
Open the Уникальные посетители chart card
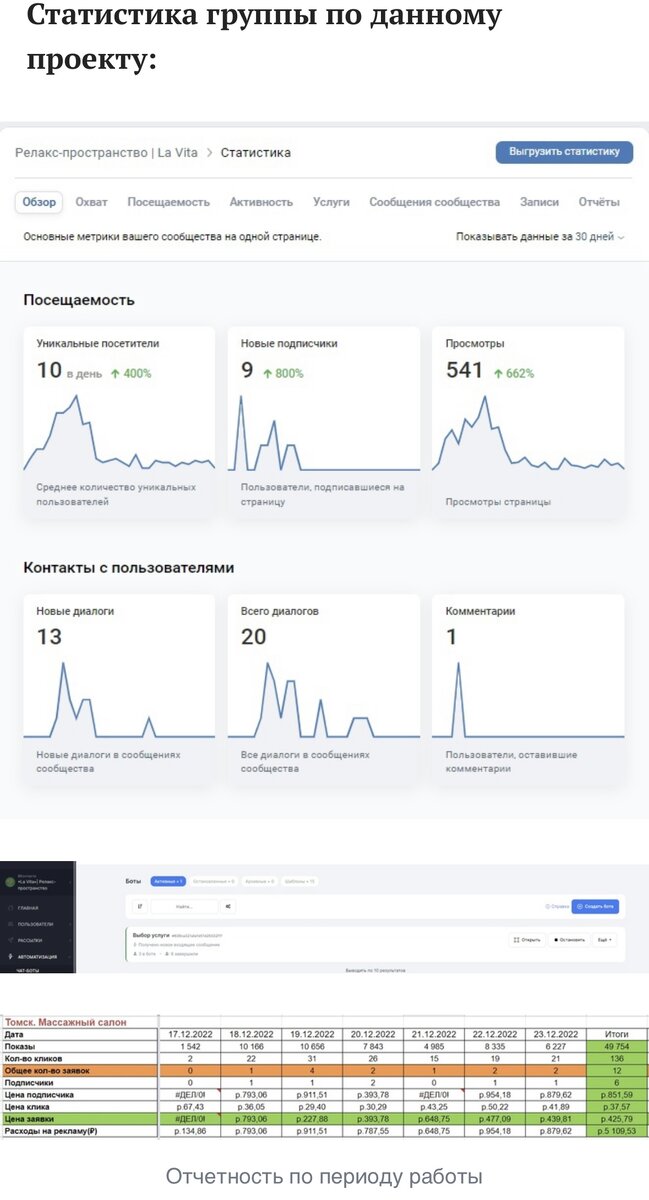(119, 422)
